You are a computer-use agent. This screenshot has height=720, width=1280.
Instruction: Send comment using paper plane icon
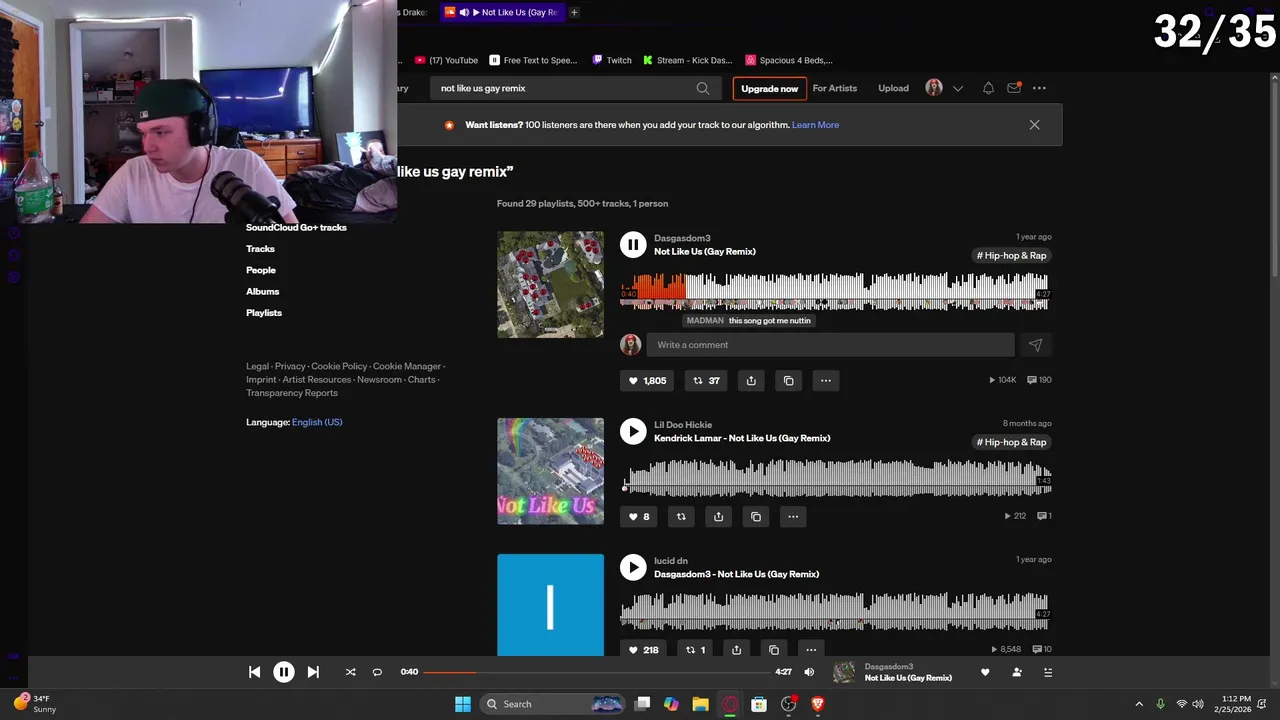point(1035,345)
